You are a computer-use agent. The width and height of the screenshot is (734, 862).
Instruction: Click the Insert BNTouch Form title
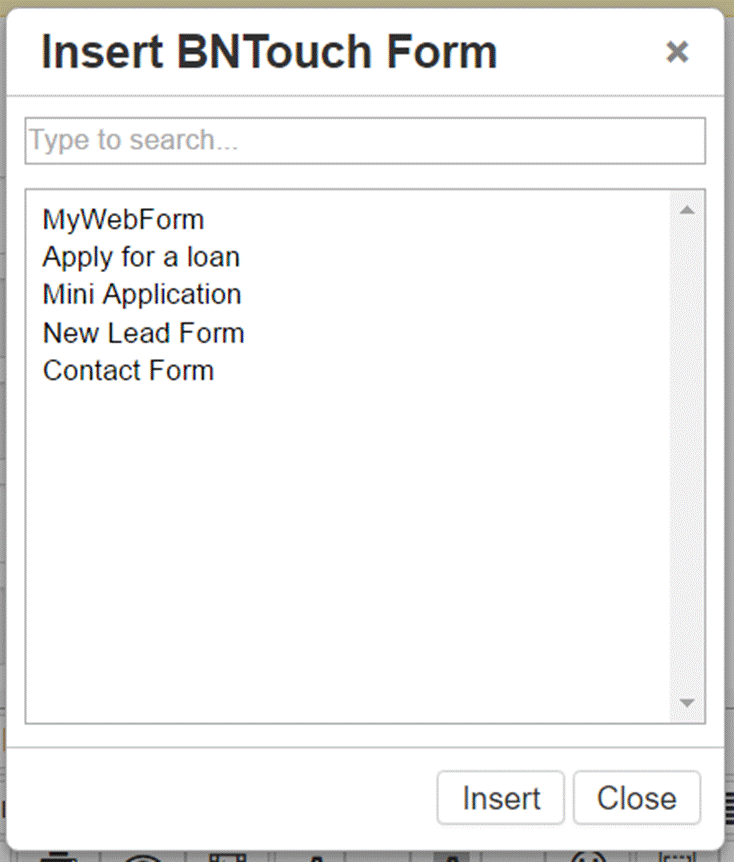tap(269, 52)
